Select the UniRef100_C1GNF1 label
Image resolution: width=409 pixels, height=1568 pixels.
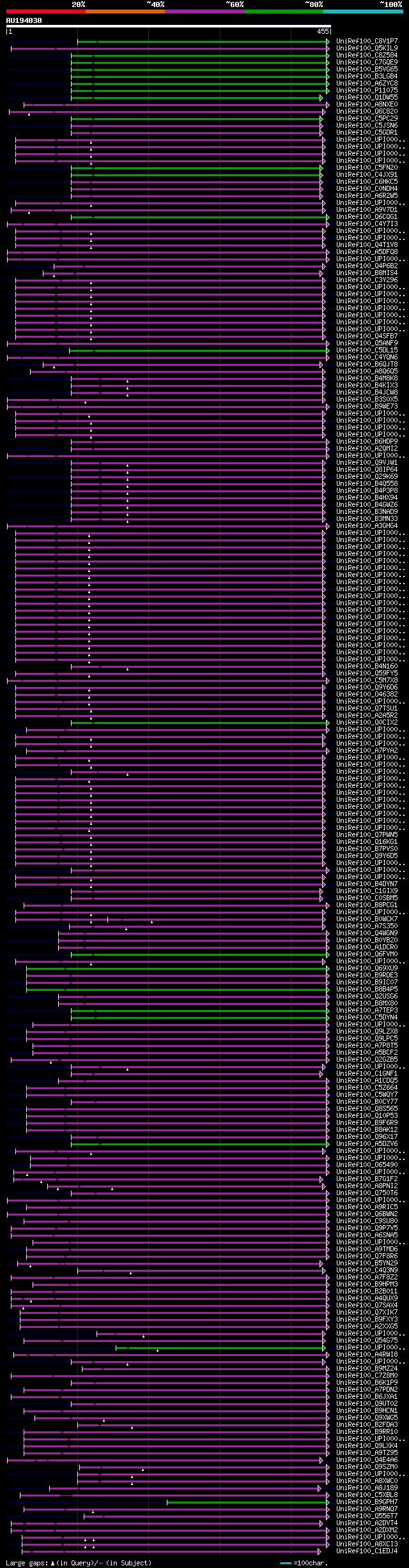point(367,1073)
